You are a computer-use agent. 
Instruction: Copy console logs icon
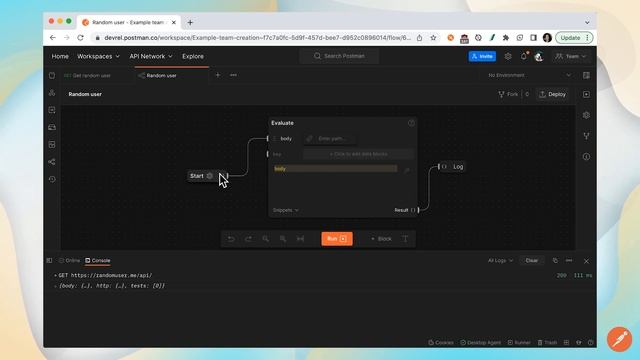(x=555, y=260)
